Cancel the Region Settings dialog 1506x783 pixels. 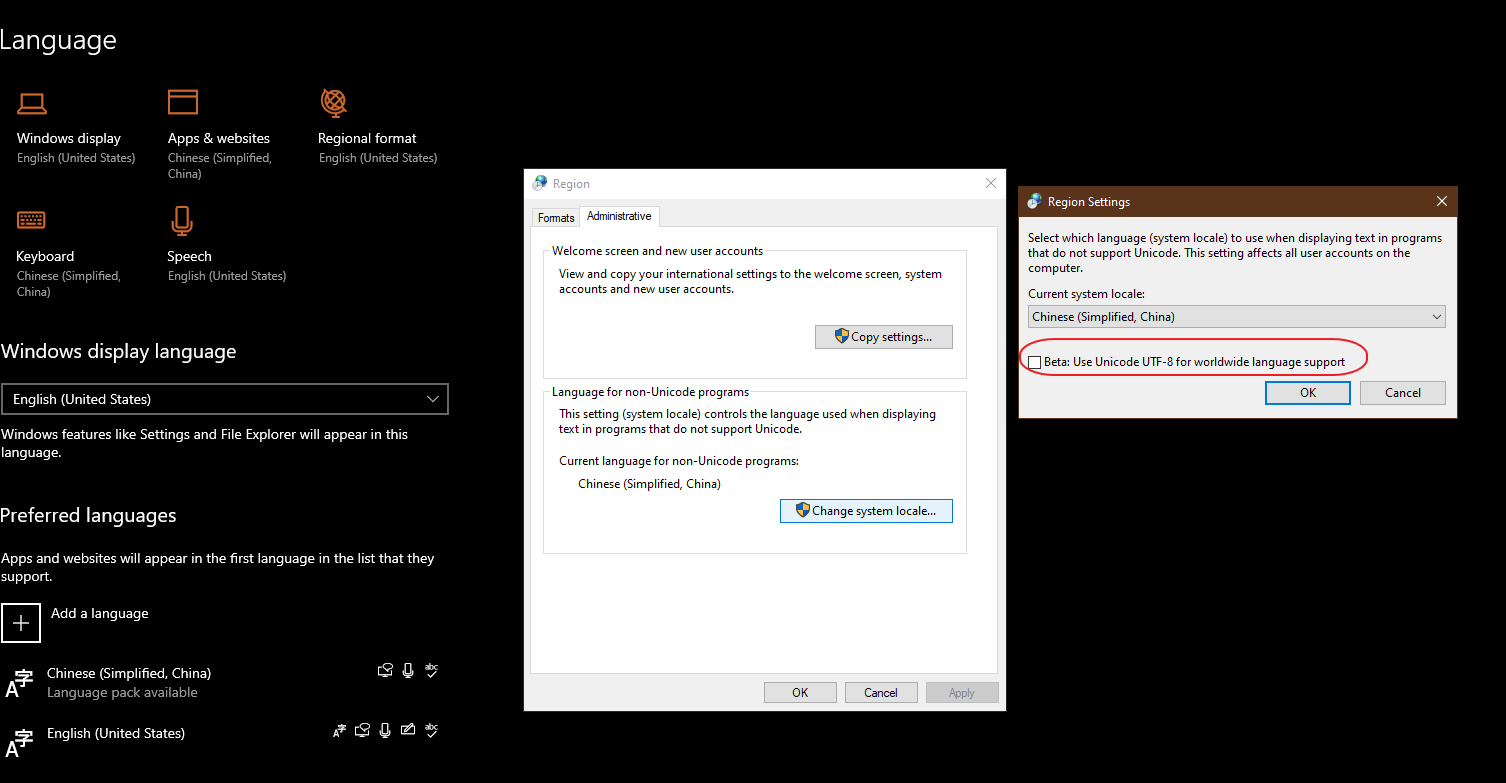[1402, 393]
